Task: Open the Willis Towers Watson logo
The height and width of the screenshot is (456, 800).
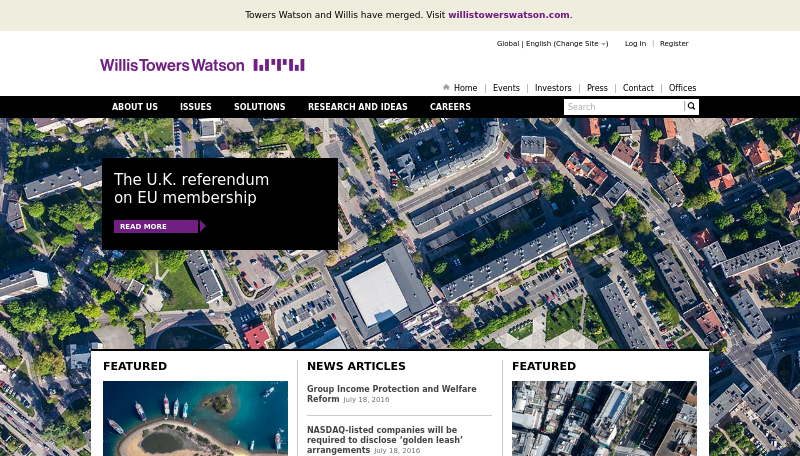Action: (x=203, y=65)
